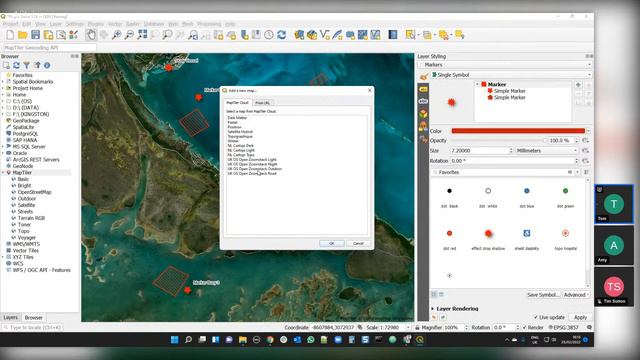Open the Favorites symbol group dropdown
The image size is (640, 360).
point(577,172)
